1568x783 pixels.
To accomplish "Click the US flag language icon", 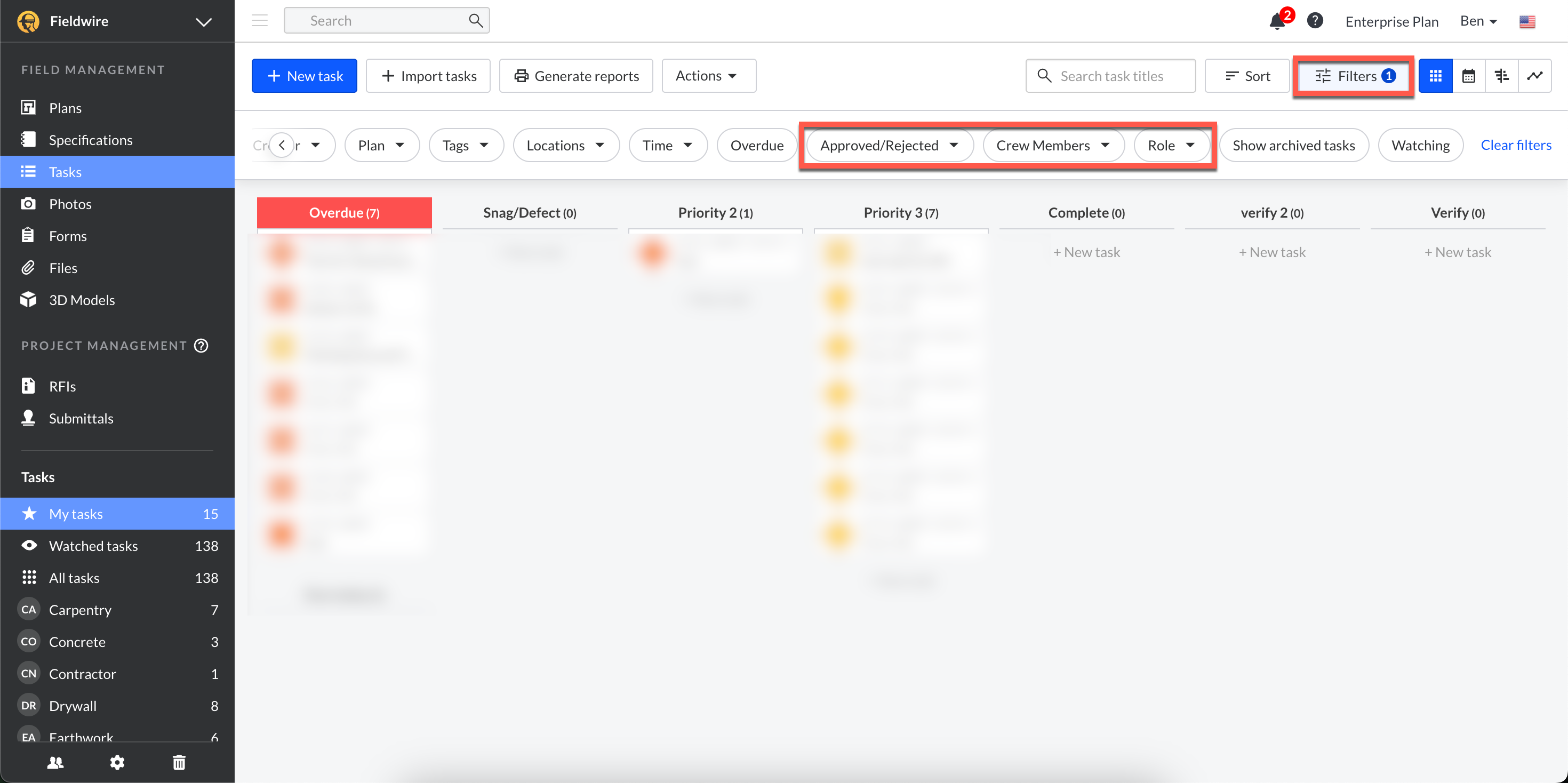I will click(1527, 22).
